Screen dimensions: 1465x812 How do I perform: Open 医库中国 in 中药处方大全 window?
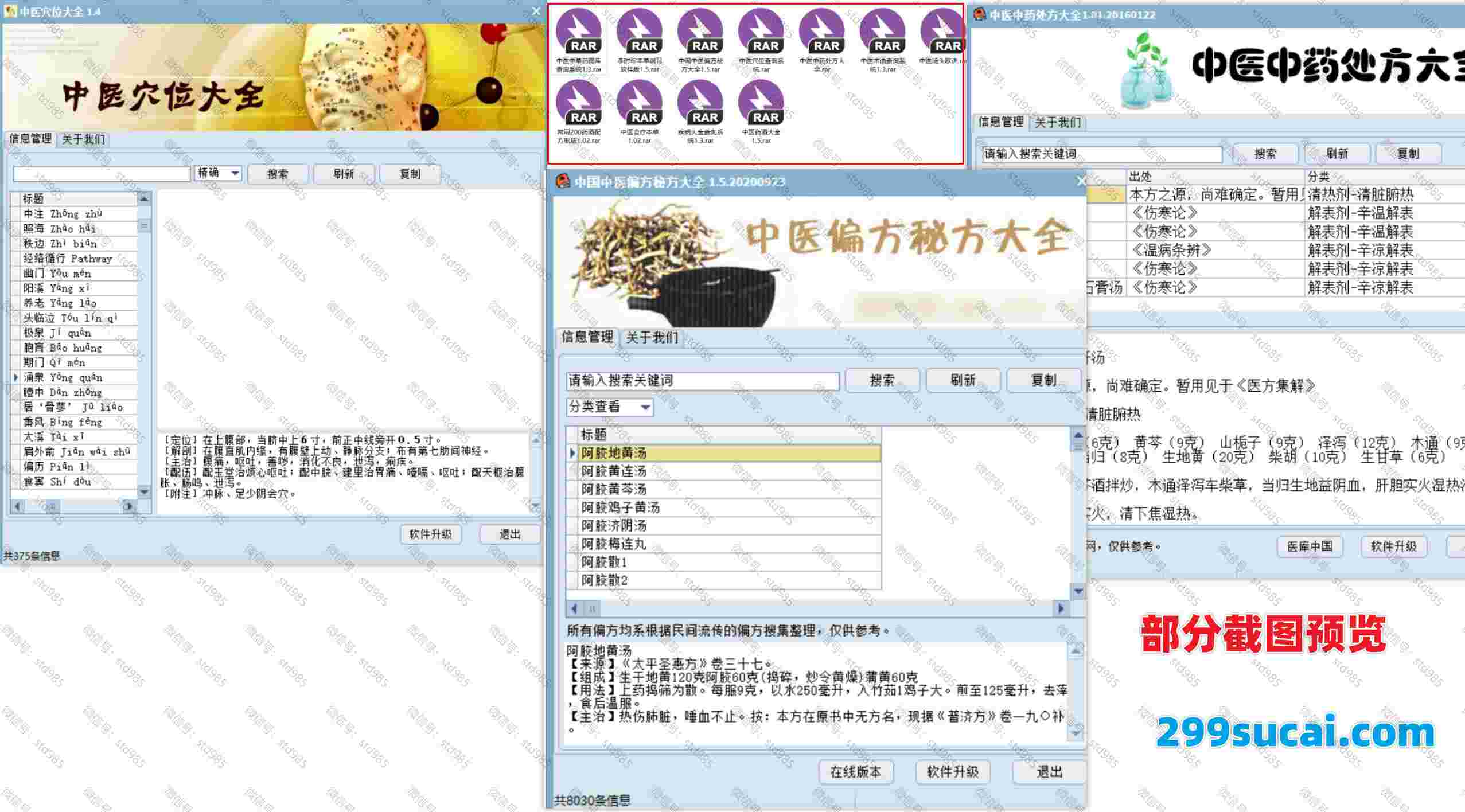[x=1310, y=546]
